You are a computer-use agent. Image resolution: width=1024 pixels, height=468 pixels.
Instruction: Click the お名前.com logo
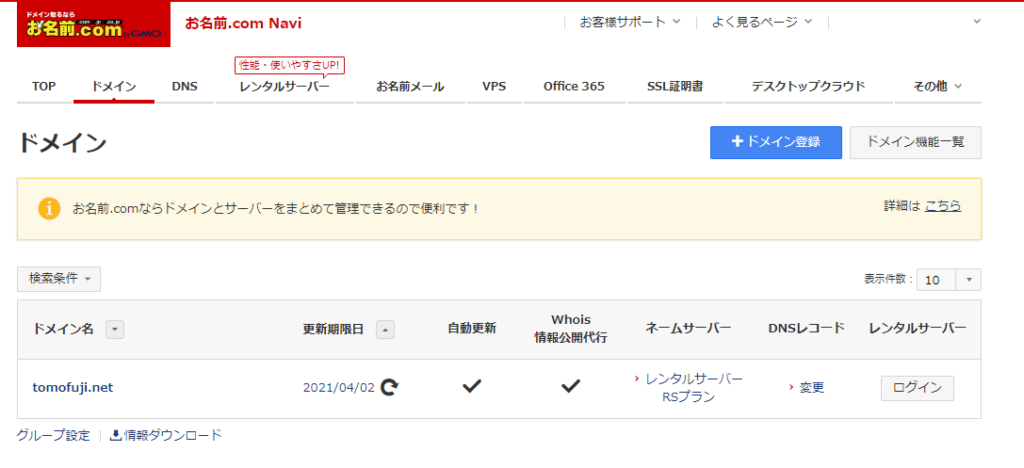pos(93,24)
